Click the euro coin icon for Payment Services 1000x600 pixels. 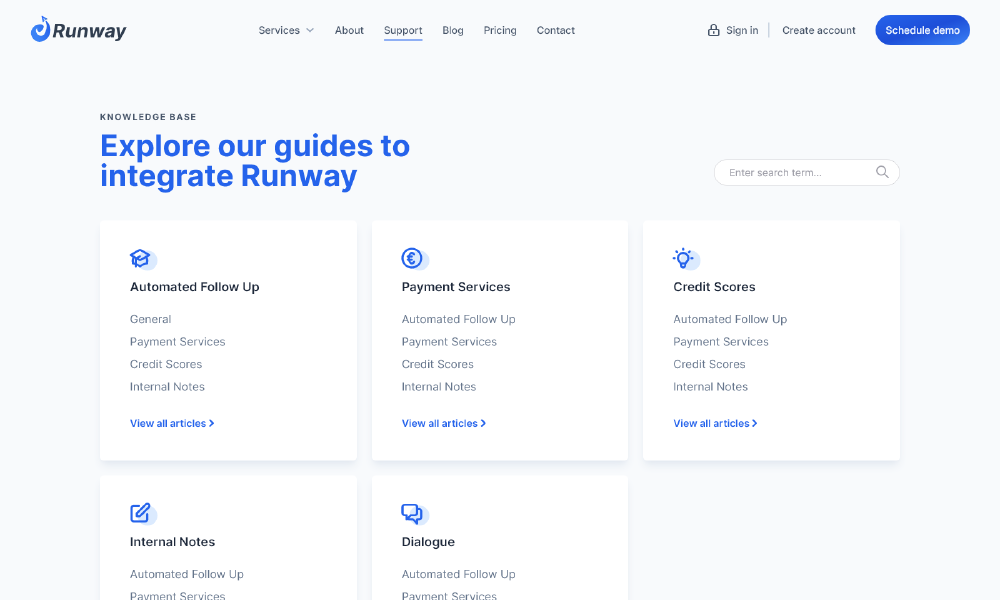tap(413, 257)
